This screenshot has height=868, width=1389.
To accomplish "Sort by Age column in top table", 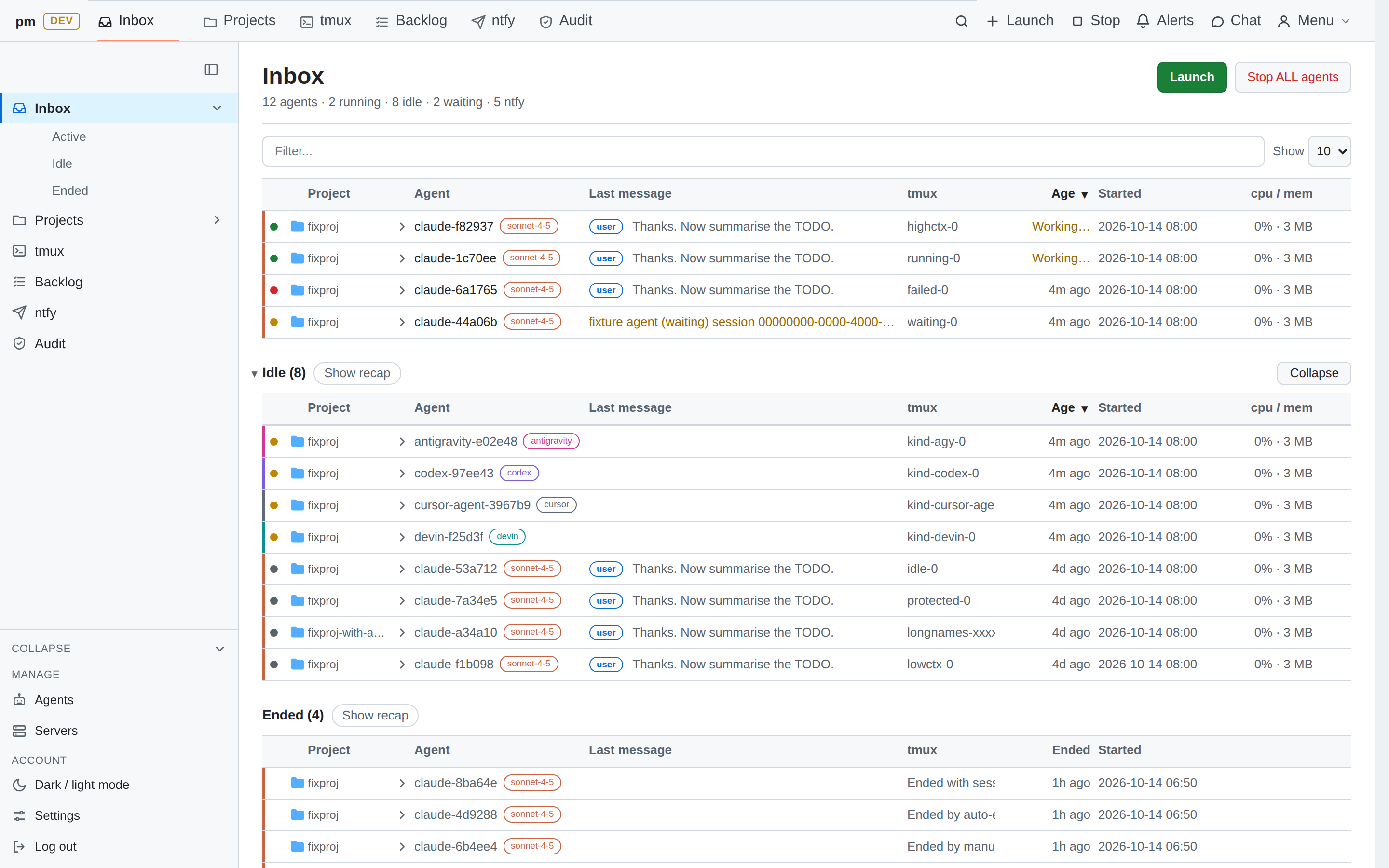I will tap(1069, 193).
